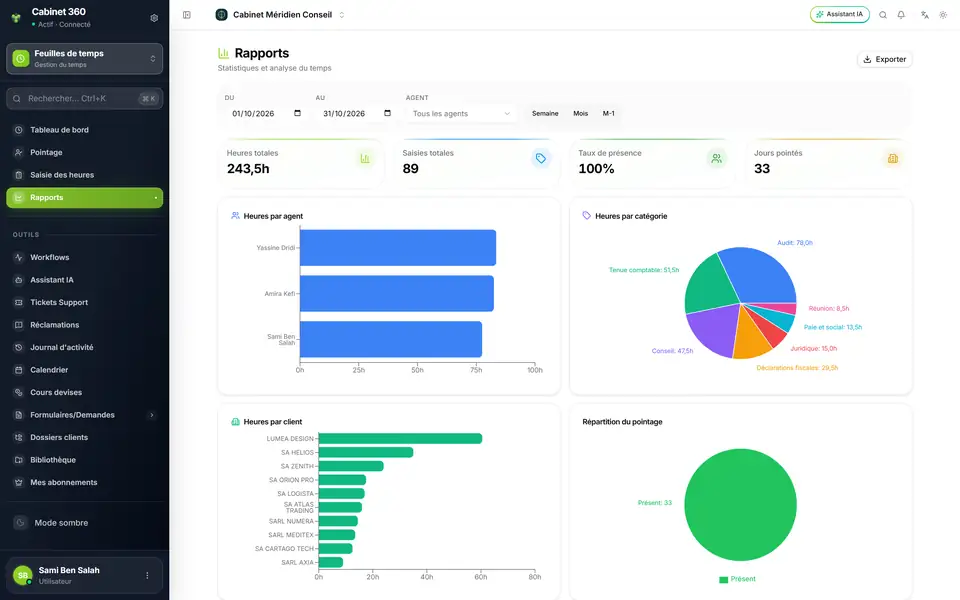Navigate to Saisie des heures
The height and width of the screenshot is (600, 960).
click(x=84, y=175)
